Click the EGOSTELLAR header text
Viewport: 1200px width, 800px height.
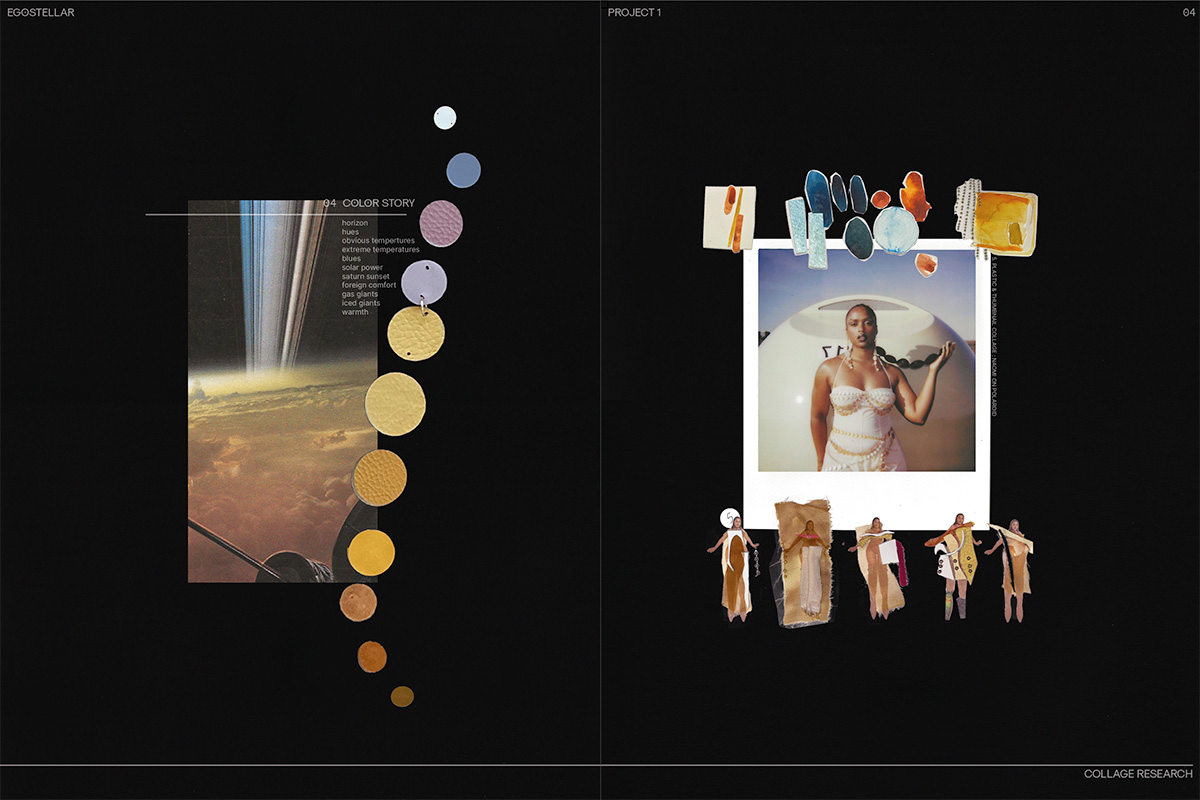click(x=41, y=13)
